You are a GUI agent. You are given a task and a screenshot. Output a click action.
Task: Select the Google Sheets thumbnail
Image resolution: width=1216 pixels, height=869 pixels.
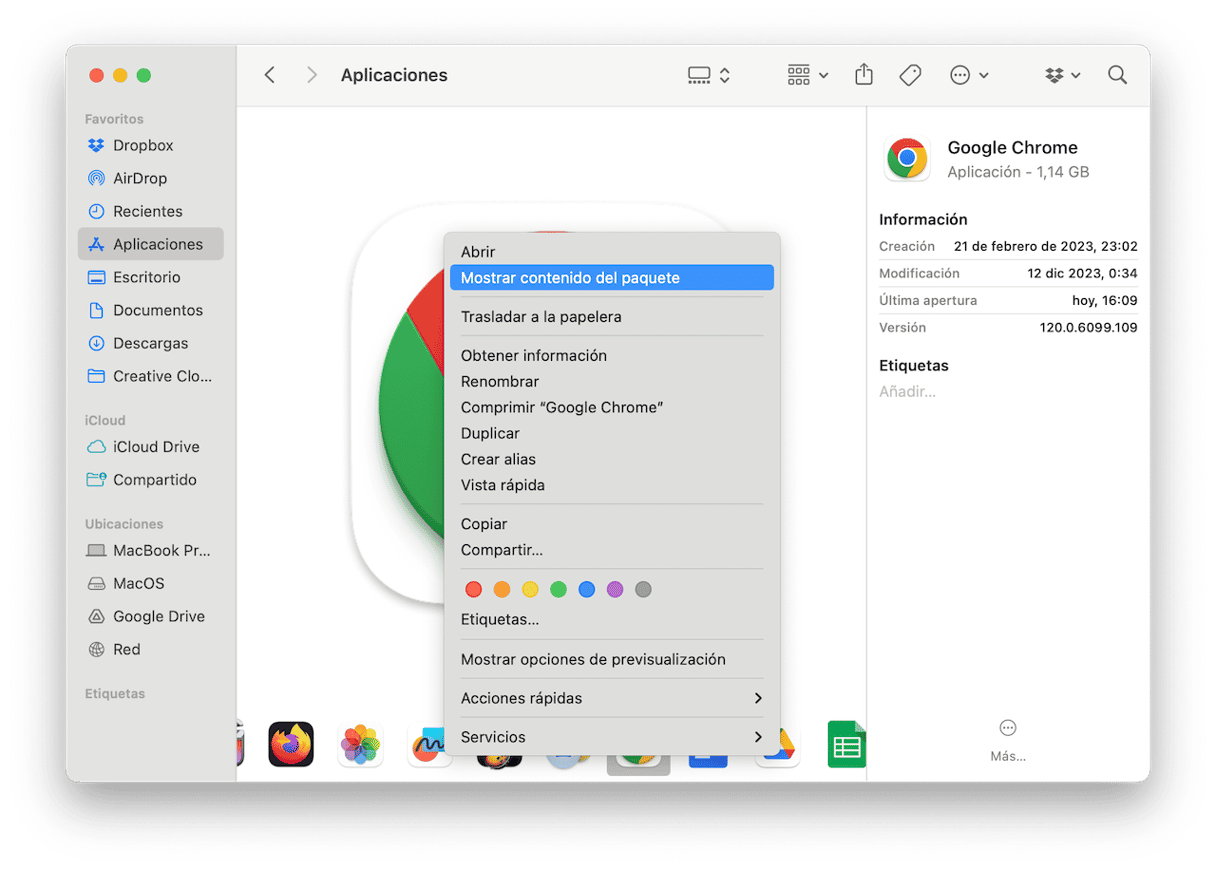pyautogui.click(x=846, y=745)
